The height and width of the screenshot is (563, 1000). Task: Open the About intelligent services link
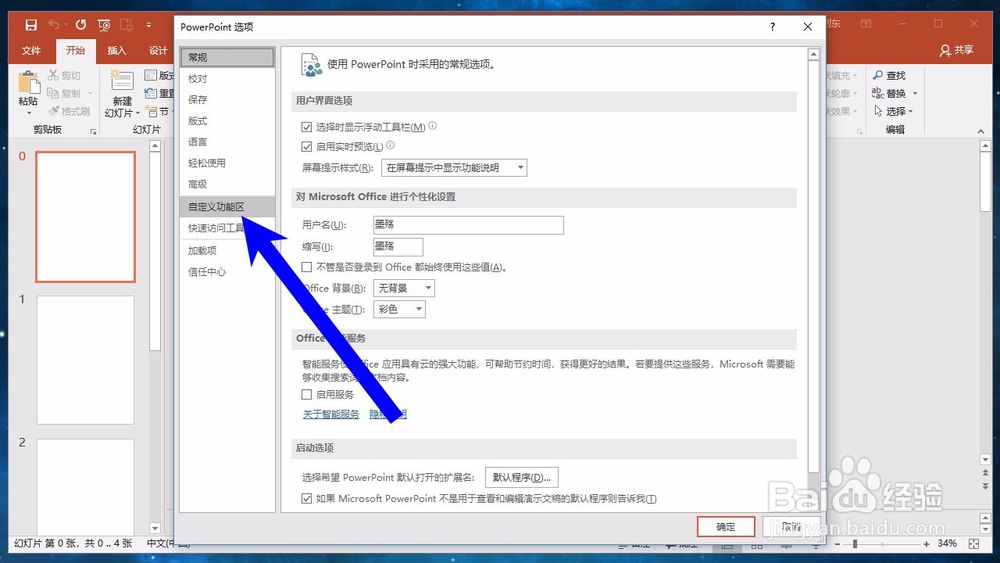click(331, 414)
